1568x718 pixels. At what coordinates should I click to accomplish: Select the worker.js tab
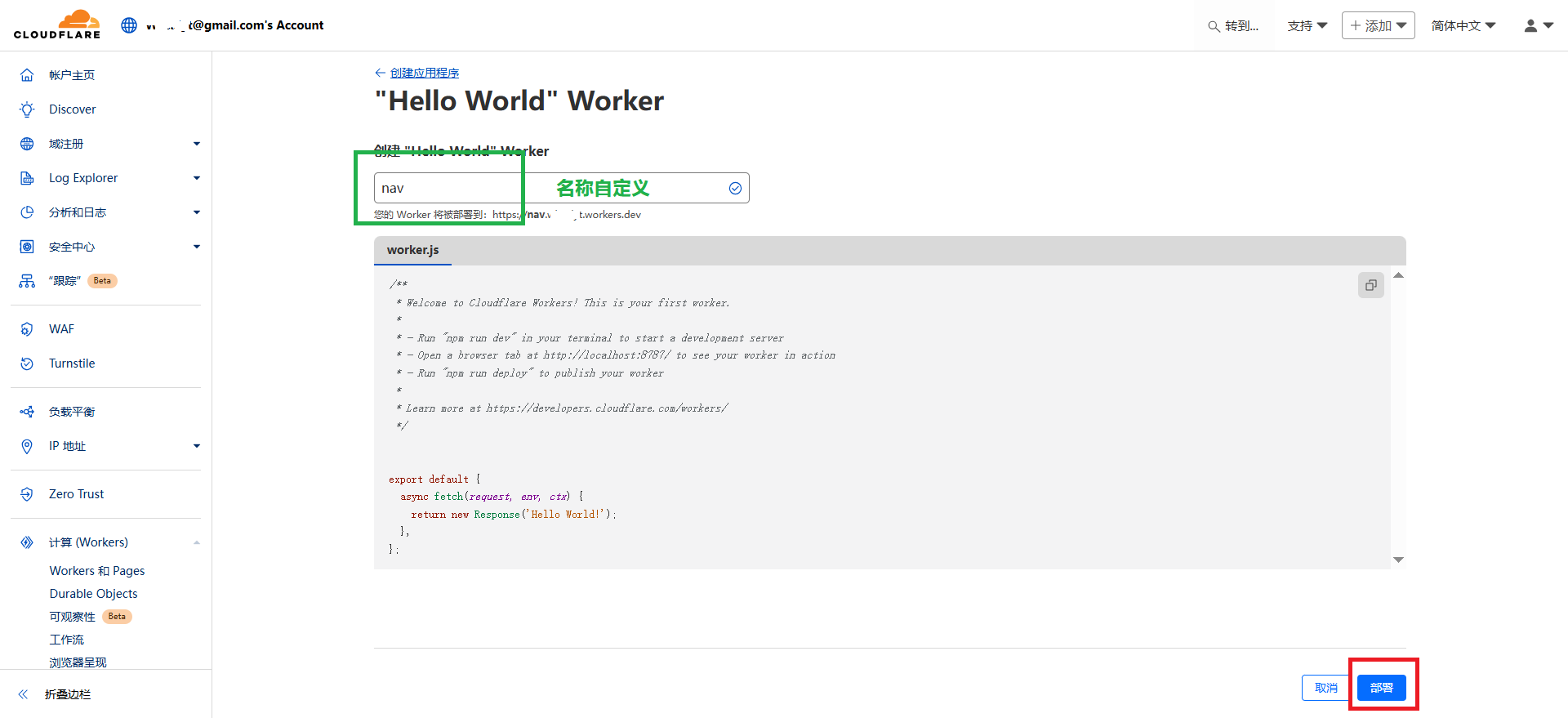coord(412,250)
